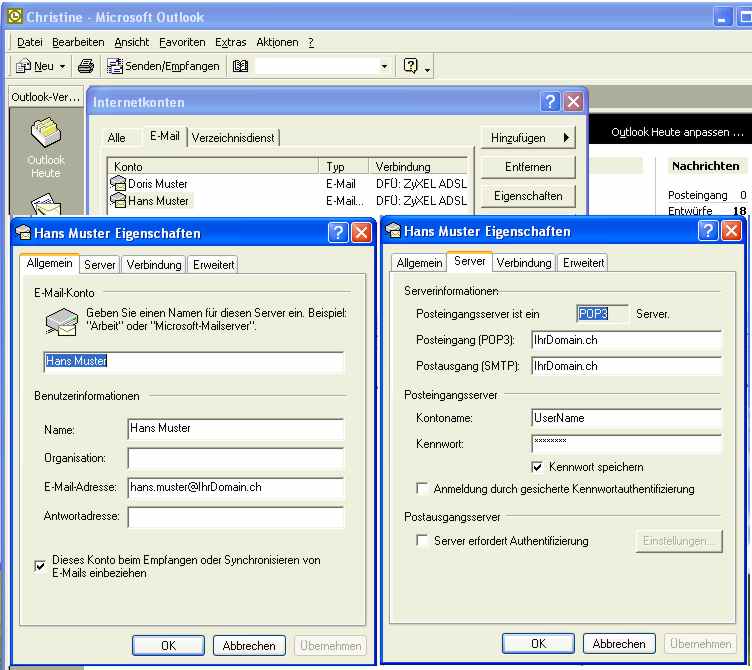Enable Anmeldung durch gesicherte Kennwortauthentifizierung checkbox
This screenshot has width=752, height=670.
coord(422,488)
